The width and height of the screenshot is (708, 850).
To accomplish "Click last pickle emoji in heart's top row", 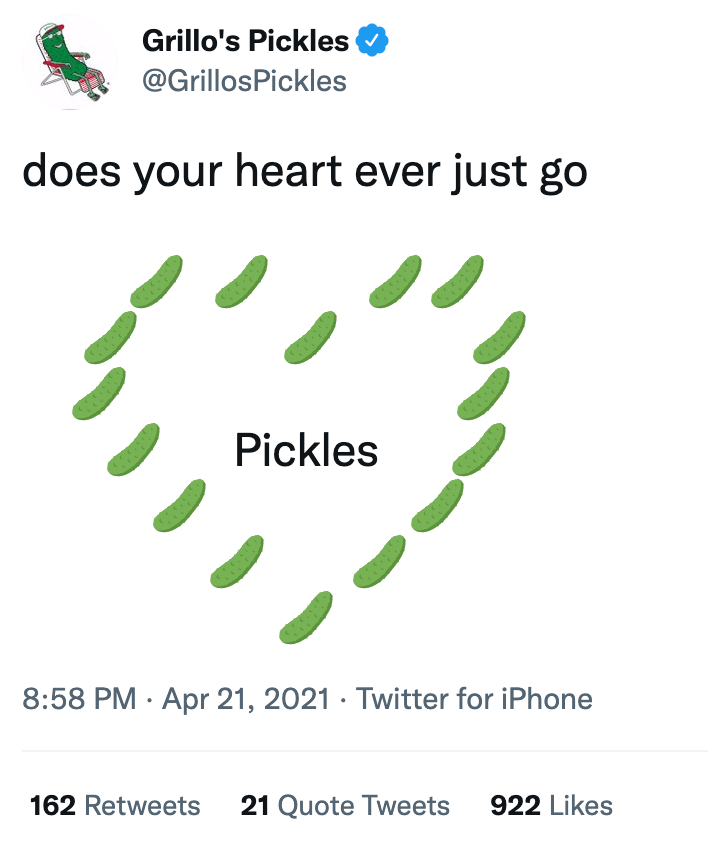I will [x=458, y=280].
